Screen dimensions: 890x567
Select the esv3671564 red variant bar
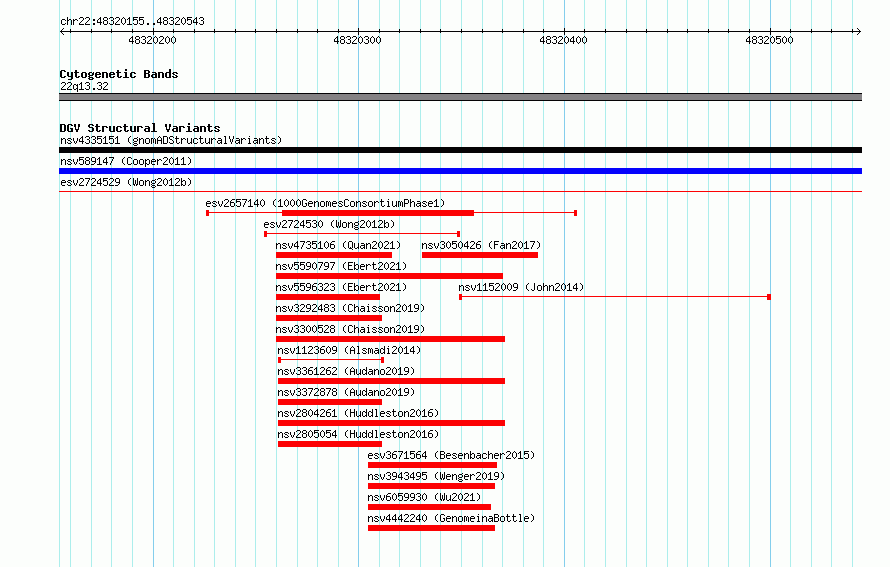point(433,465)
